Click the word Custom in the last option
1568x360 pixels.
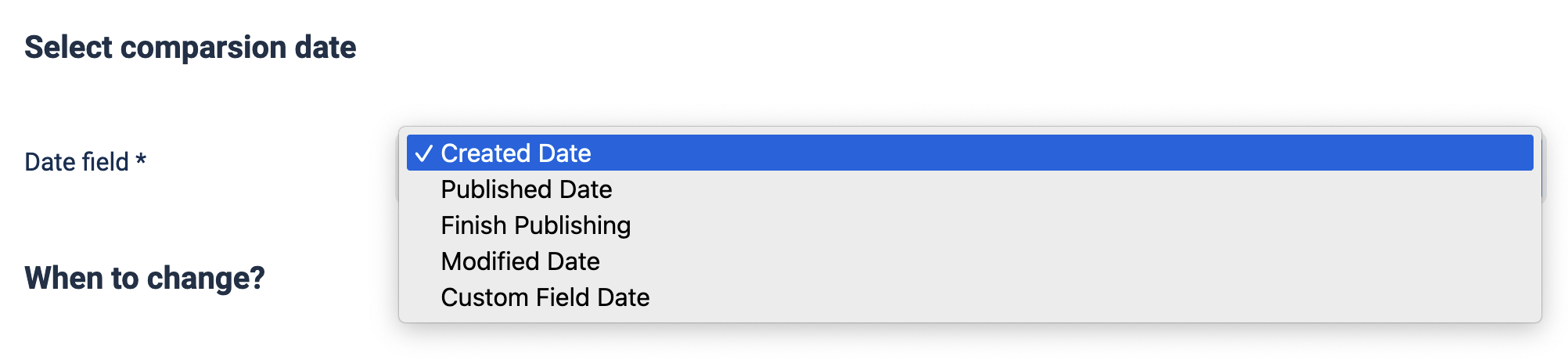coord(484,297)
